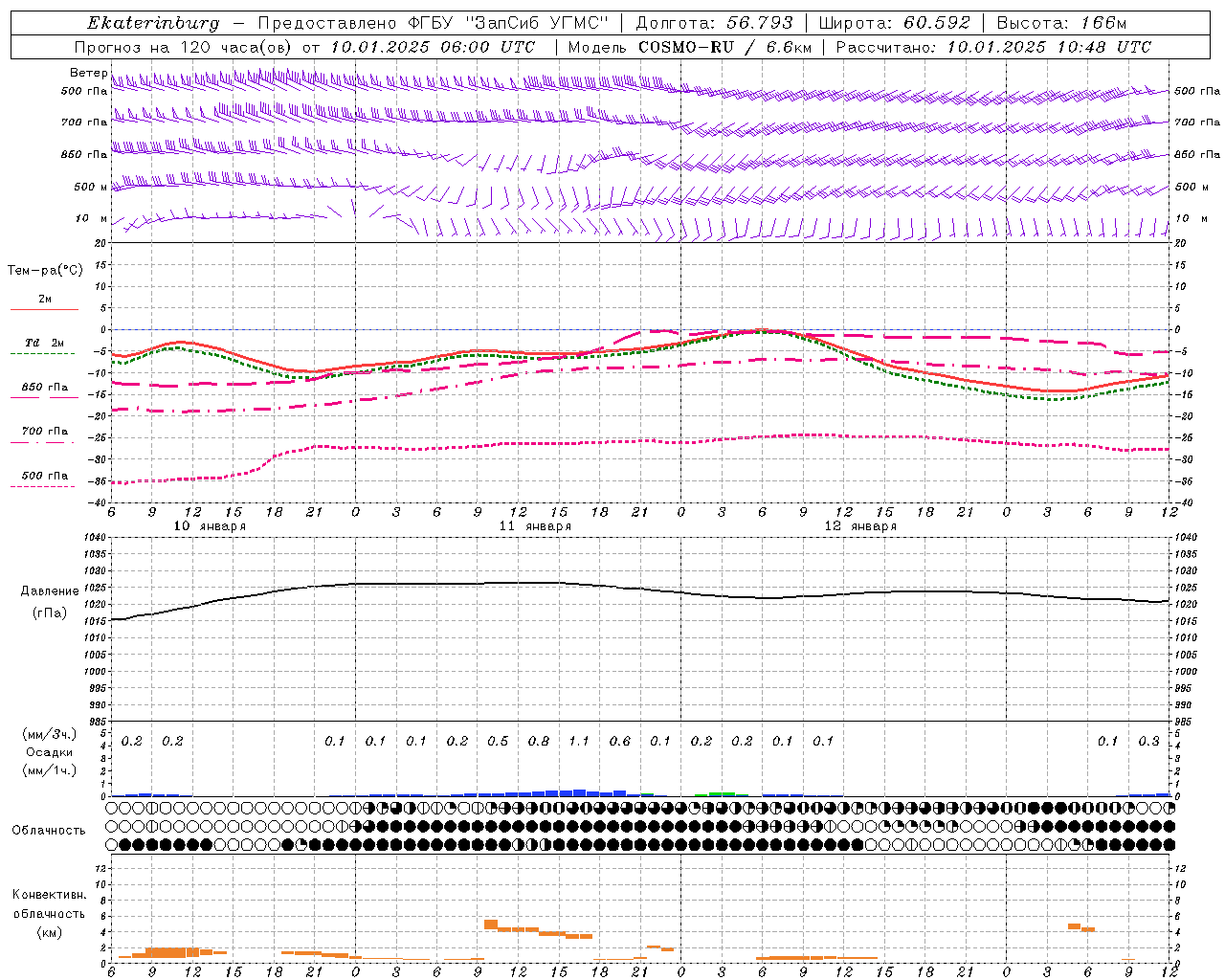Click the '700 гПа' temperature legend entry
The height and width of the screenshot is (980, 1225).
click(x=45, y=431)
